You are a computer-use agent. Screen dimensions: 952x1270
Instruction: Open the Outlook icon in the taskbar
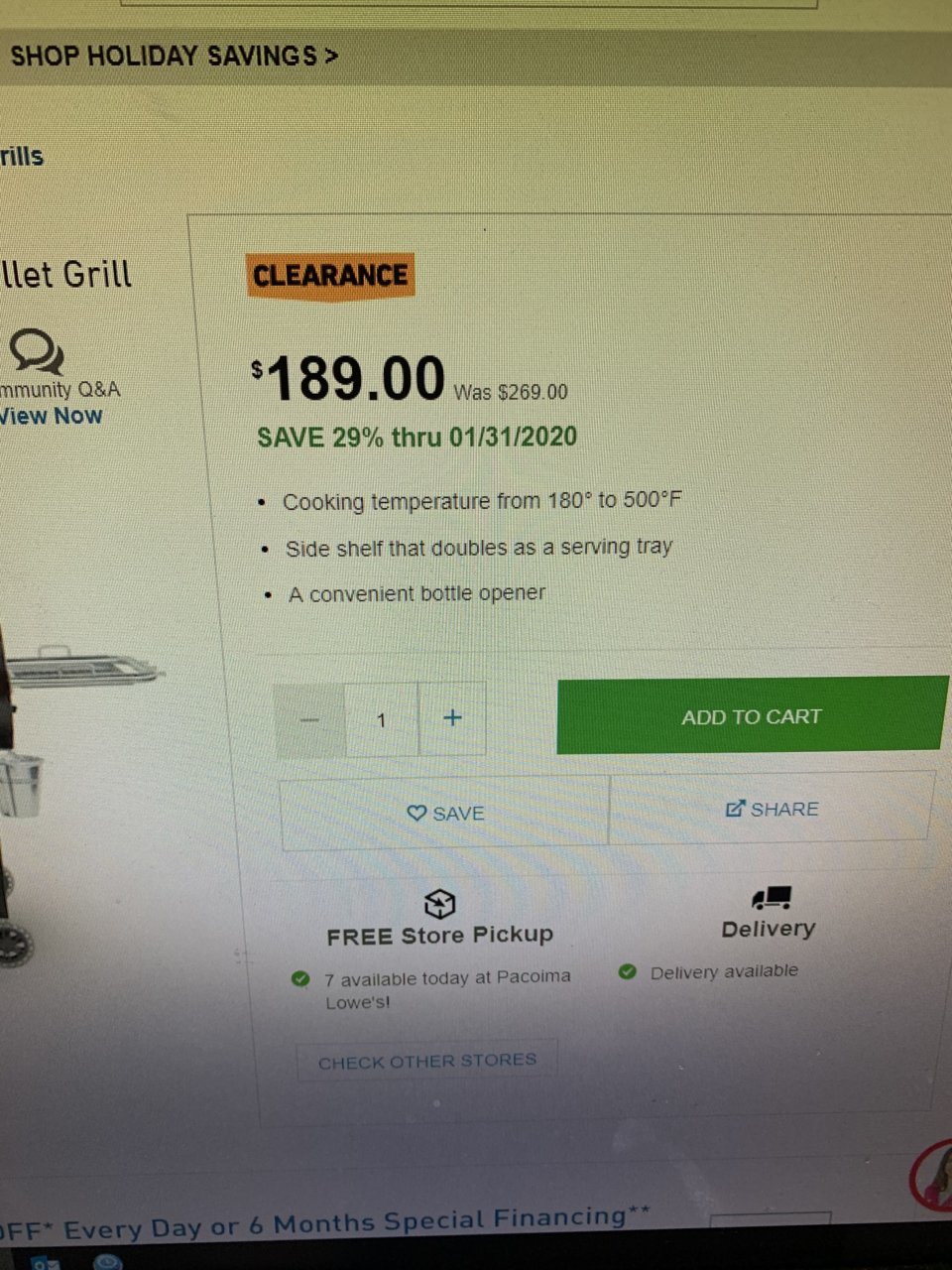[x=45, y=1262]
